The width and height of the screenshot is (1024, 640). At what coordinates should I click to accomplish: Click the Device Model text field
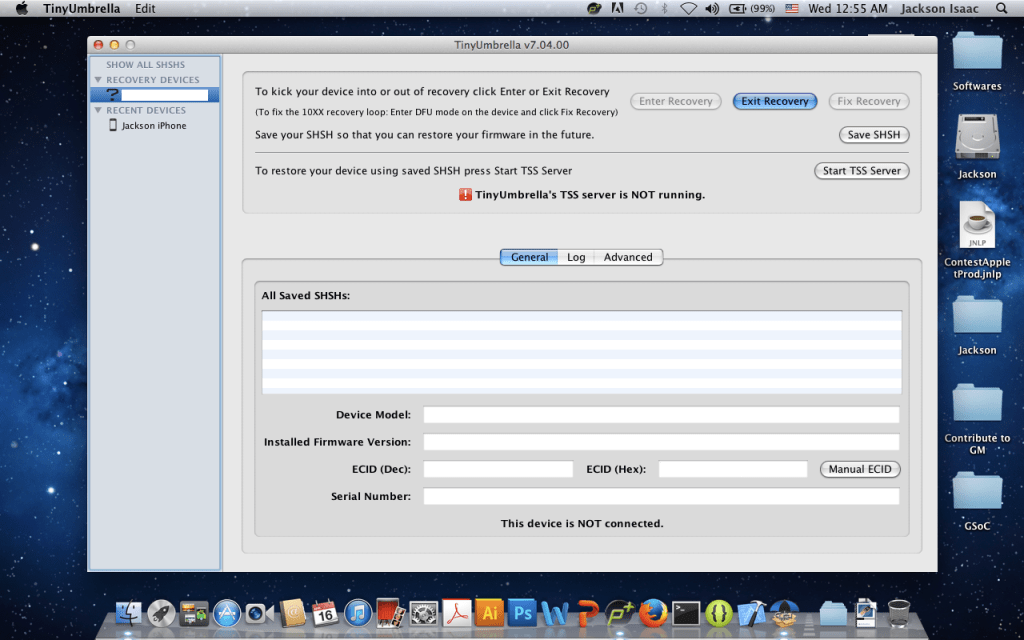tap(661, 415)
